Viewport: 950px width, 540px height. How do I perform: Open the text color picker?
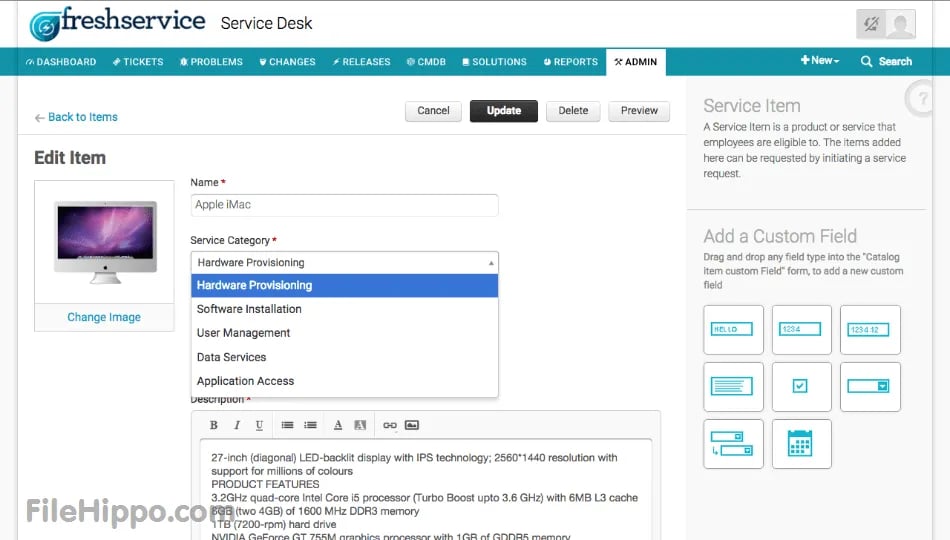[338, 425]
